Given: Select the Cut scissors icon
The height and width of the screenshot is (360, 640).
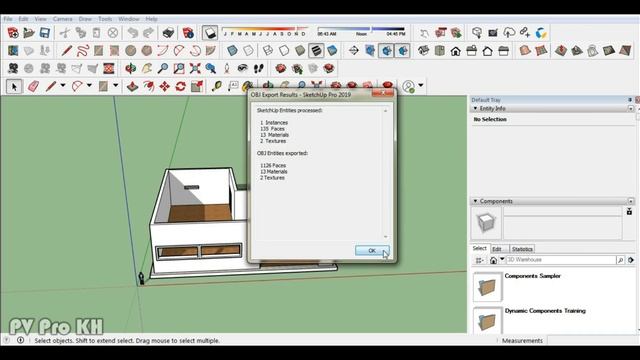Looking at the screenshot, I should 64,33.
